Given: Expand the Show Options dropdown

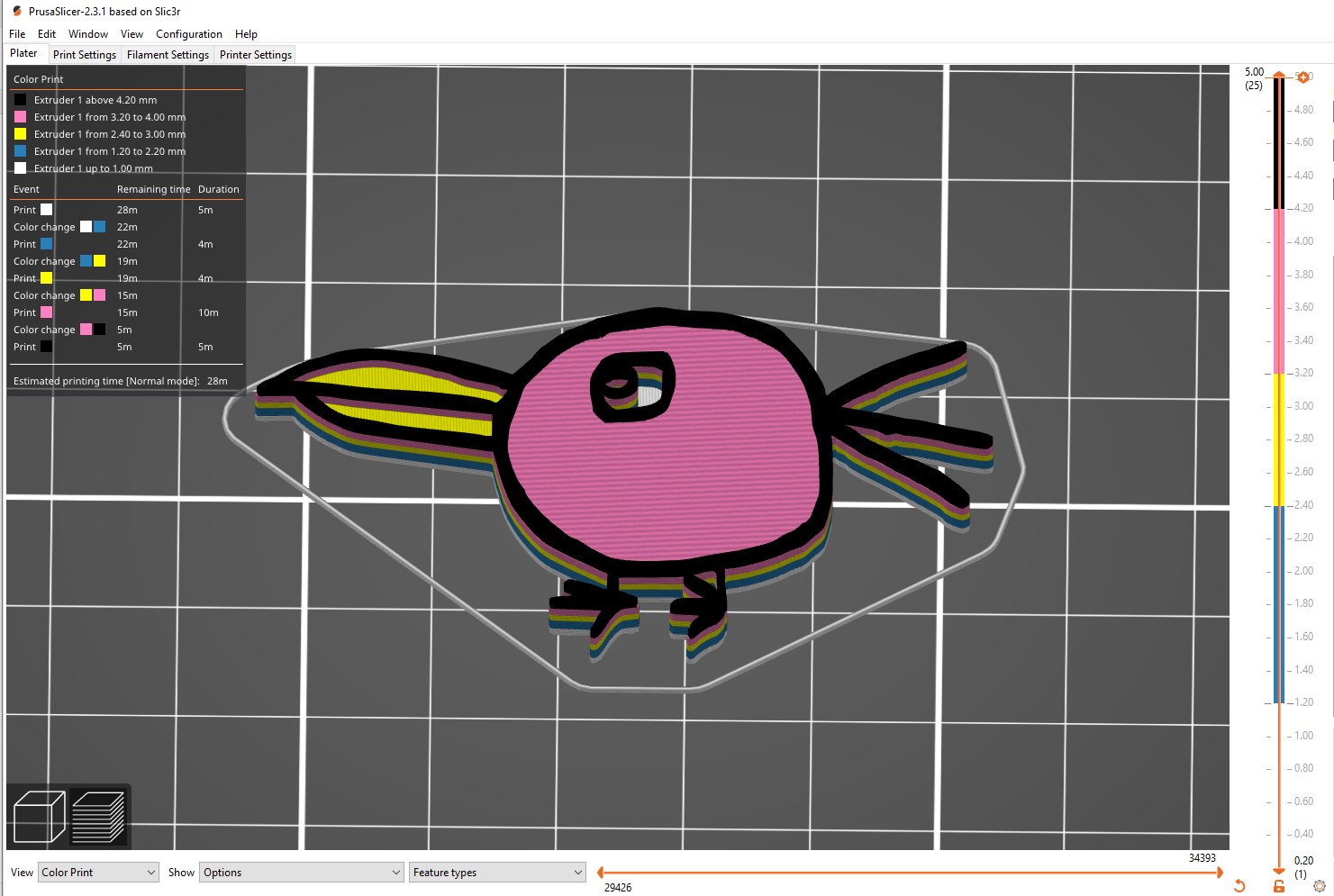Looking at the screenshot, I should [301, 873].
